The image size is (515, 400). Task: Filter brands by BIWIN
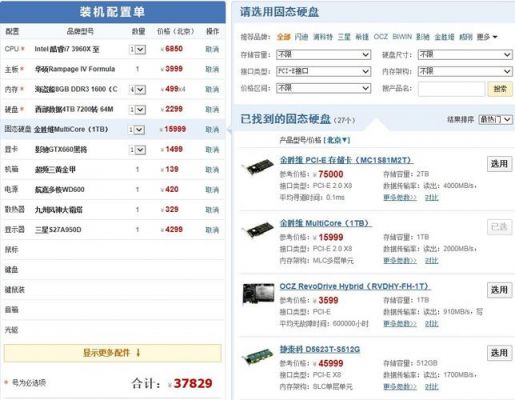(402, 37)
